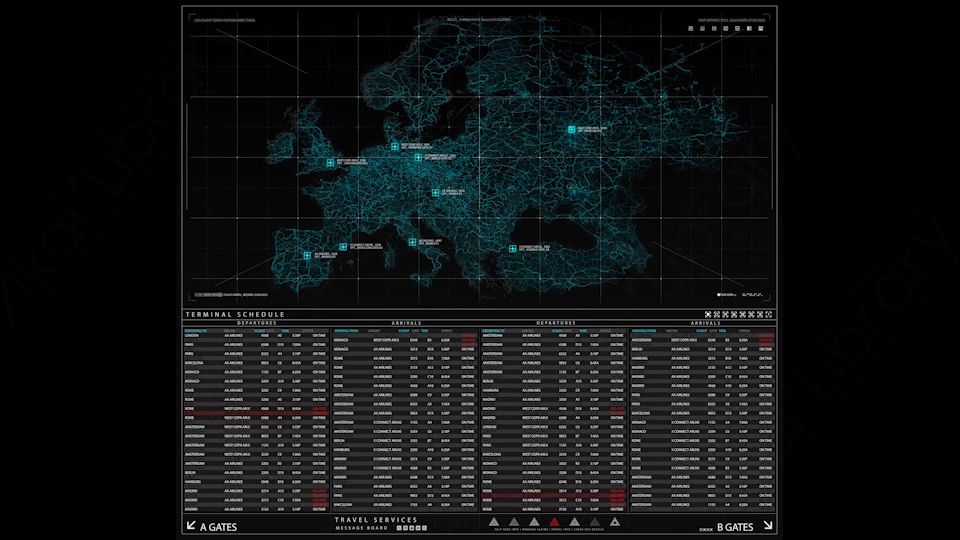Click the first Message Board indicator square
Image resolution: width=960 pixels, height=540 pixels.
click(399, 528)
